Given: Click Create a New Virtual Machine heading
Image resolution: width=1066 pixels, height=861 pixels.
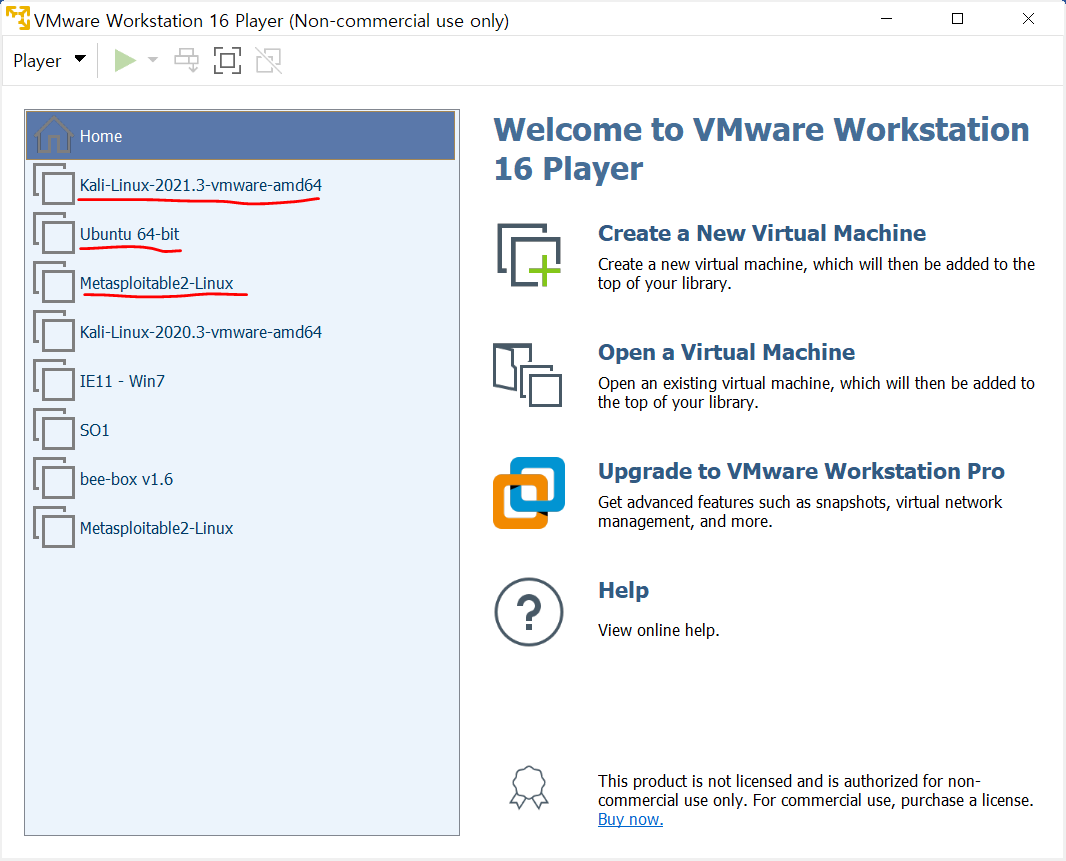Looking at the screenshot, I should (761, 233).
